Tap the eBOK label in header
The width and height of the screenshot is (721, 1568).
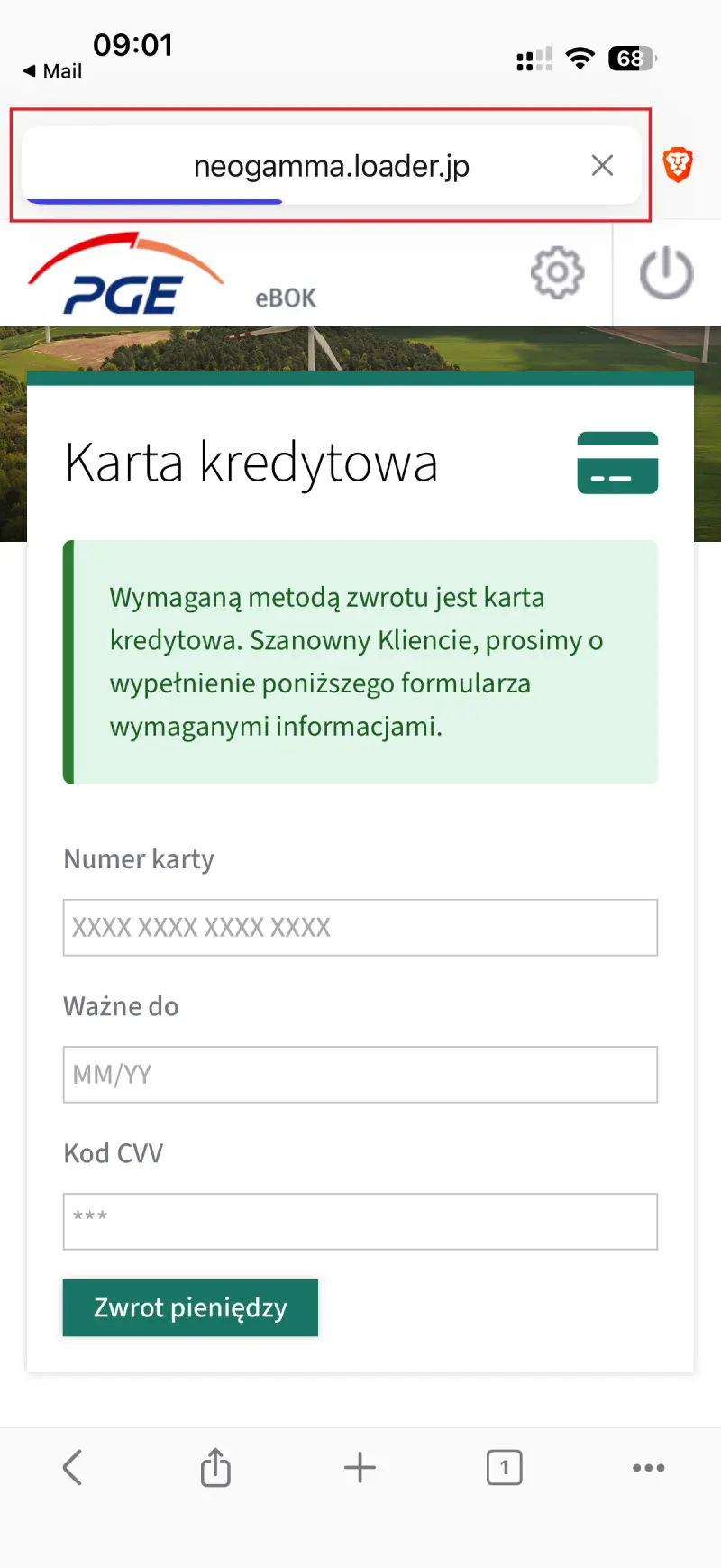286,298
